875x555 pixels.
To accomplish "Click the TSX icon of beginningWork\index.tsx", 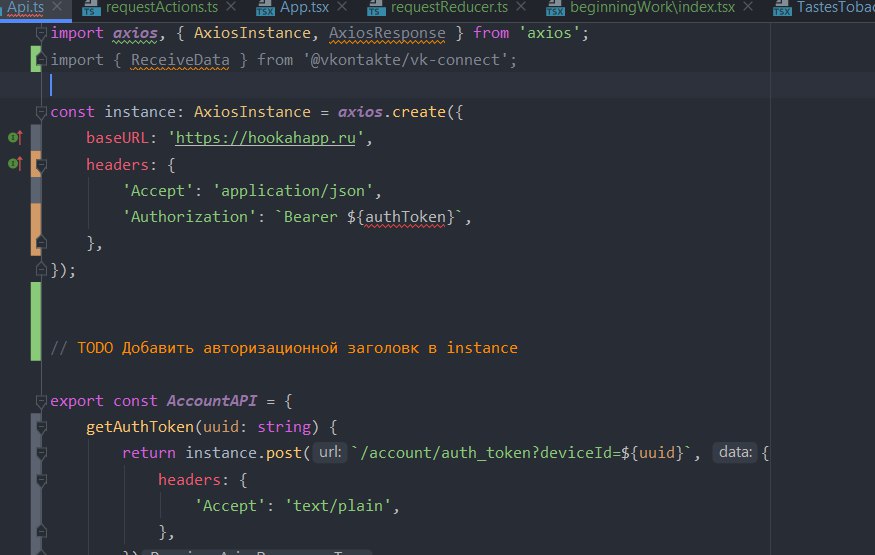I will pyautogui.click(x=555, y=8).
